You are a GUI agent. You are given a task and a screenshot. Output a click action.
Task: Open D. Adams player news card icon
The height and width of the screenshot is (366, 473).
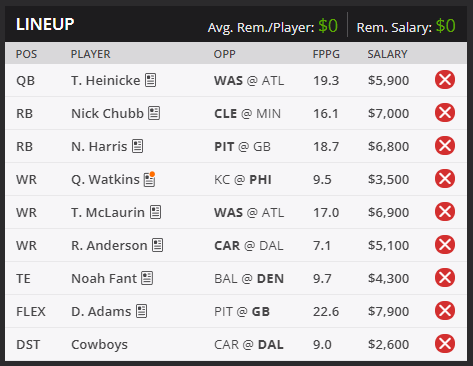point(141,311)
